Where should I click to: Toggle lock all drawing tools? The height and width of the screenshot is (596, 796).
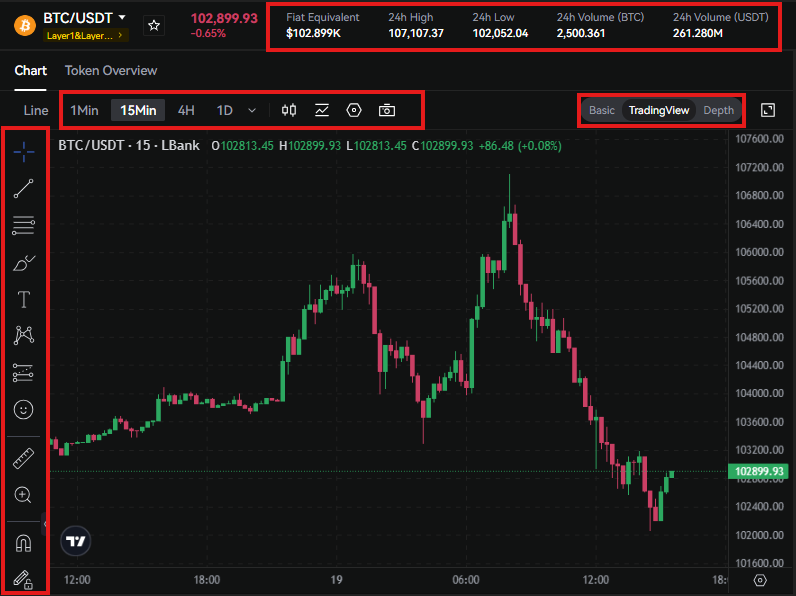(x=23, y=579)
